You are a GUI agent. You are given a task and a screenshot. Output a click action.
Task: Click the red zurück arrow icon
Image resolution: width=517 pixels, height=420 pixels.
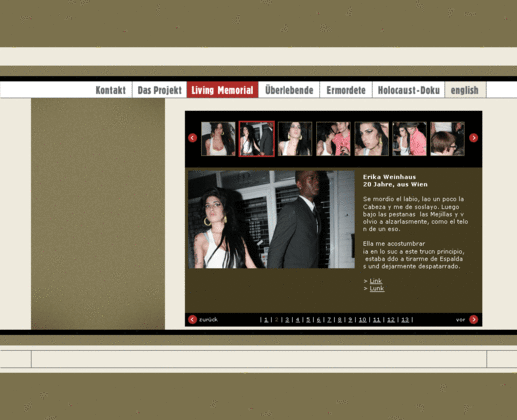click(192, 319)
